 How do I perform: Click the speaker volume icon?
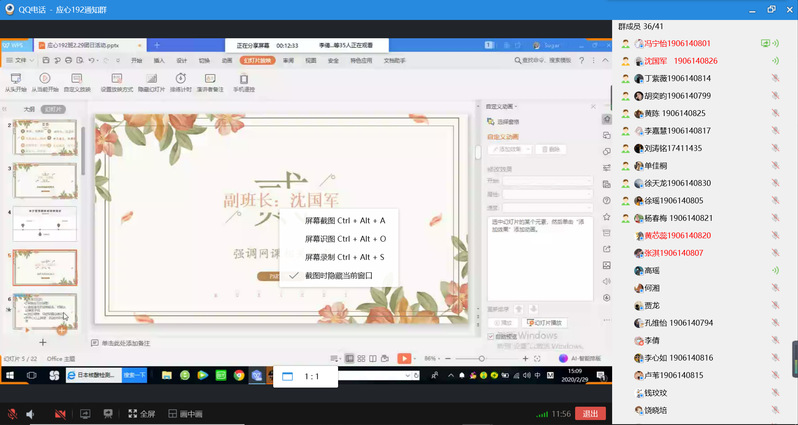click(x=31, y=413)
